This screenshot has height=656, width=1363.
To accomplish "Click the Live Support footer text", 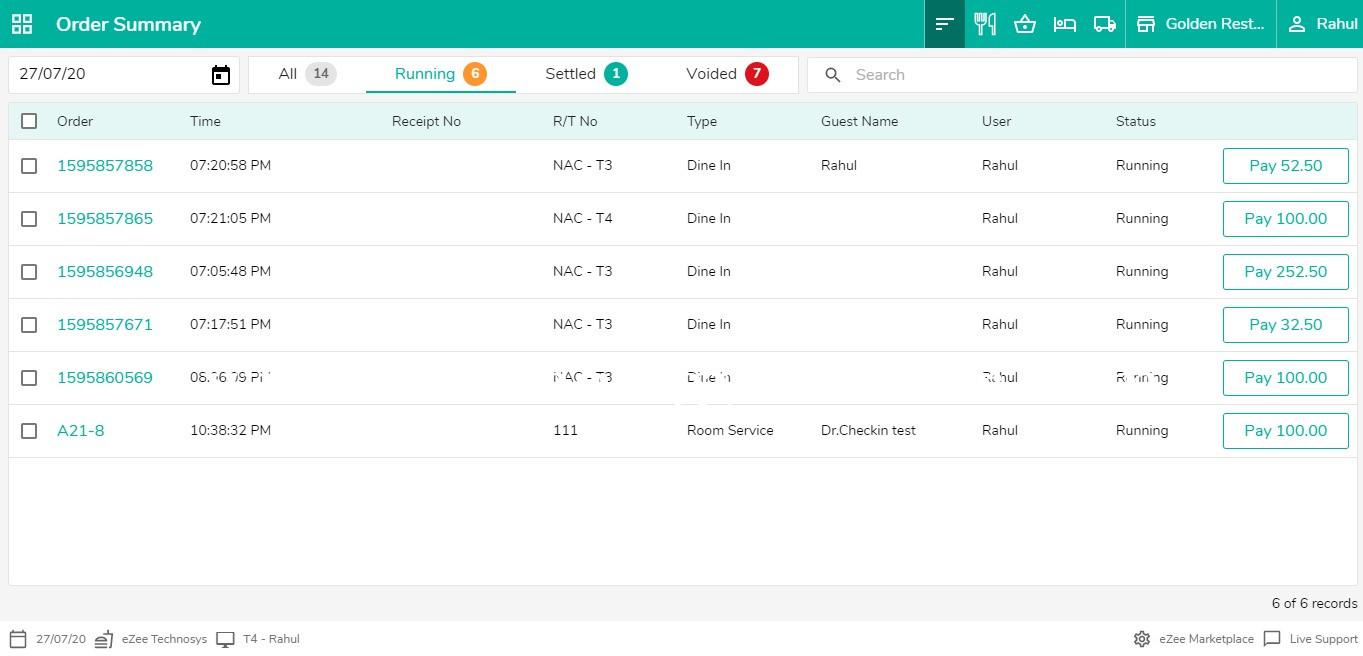I will tap(1324, 639).
